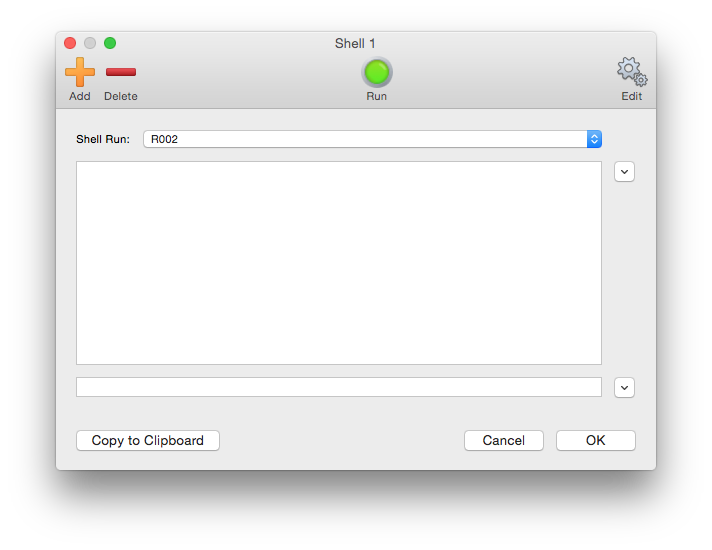Click the red Delete minus icon
This screenshot has width=712, height=550.
click(x=121, y=72)
